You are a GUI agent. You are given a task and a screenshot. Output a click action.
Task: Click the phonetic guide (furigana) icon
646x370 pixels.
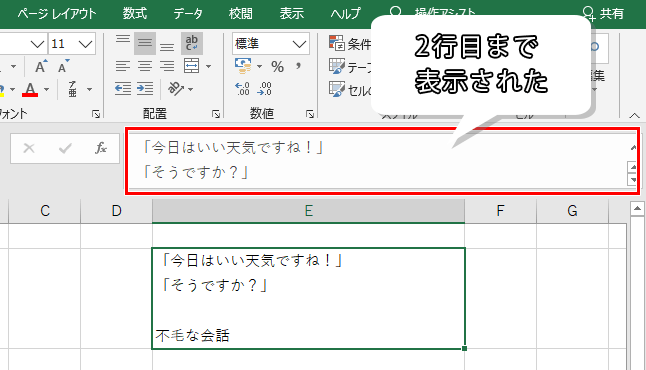[73, 89]
